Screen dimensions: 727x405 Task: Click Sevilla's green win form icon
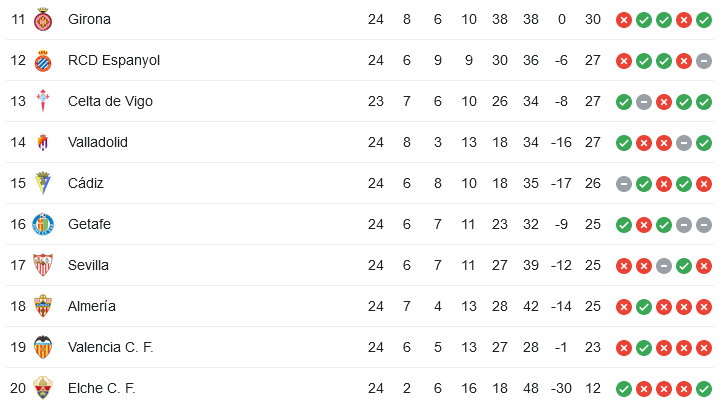[x=684, y=266]
